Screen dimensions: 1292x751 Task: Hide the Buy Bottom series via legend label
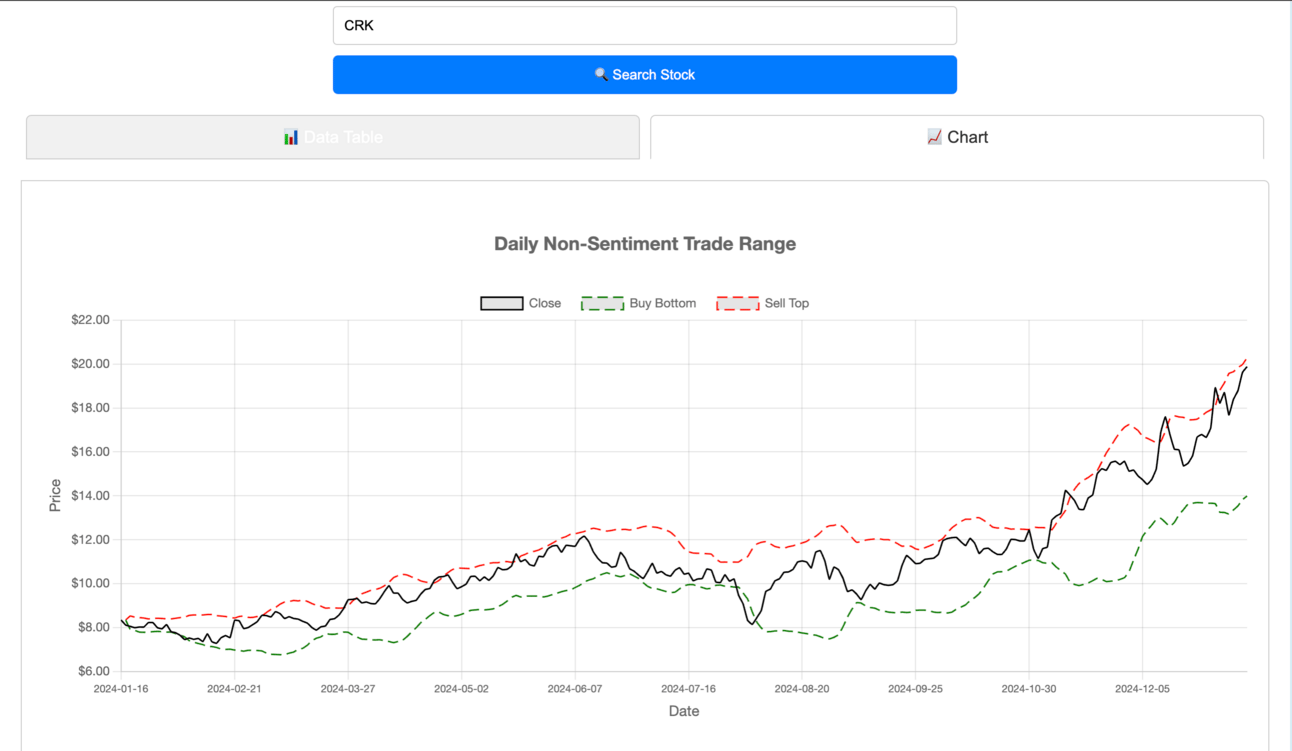(x=662, y=303)
